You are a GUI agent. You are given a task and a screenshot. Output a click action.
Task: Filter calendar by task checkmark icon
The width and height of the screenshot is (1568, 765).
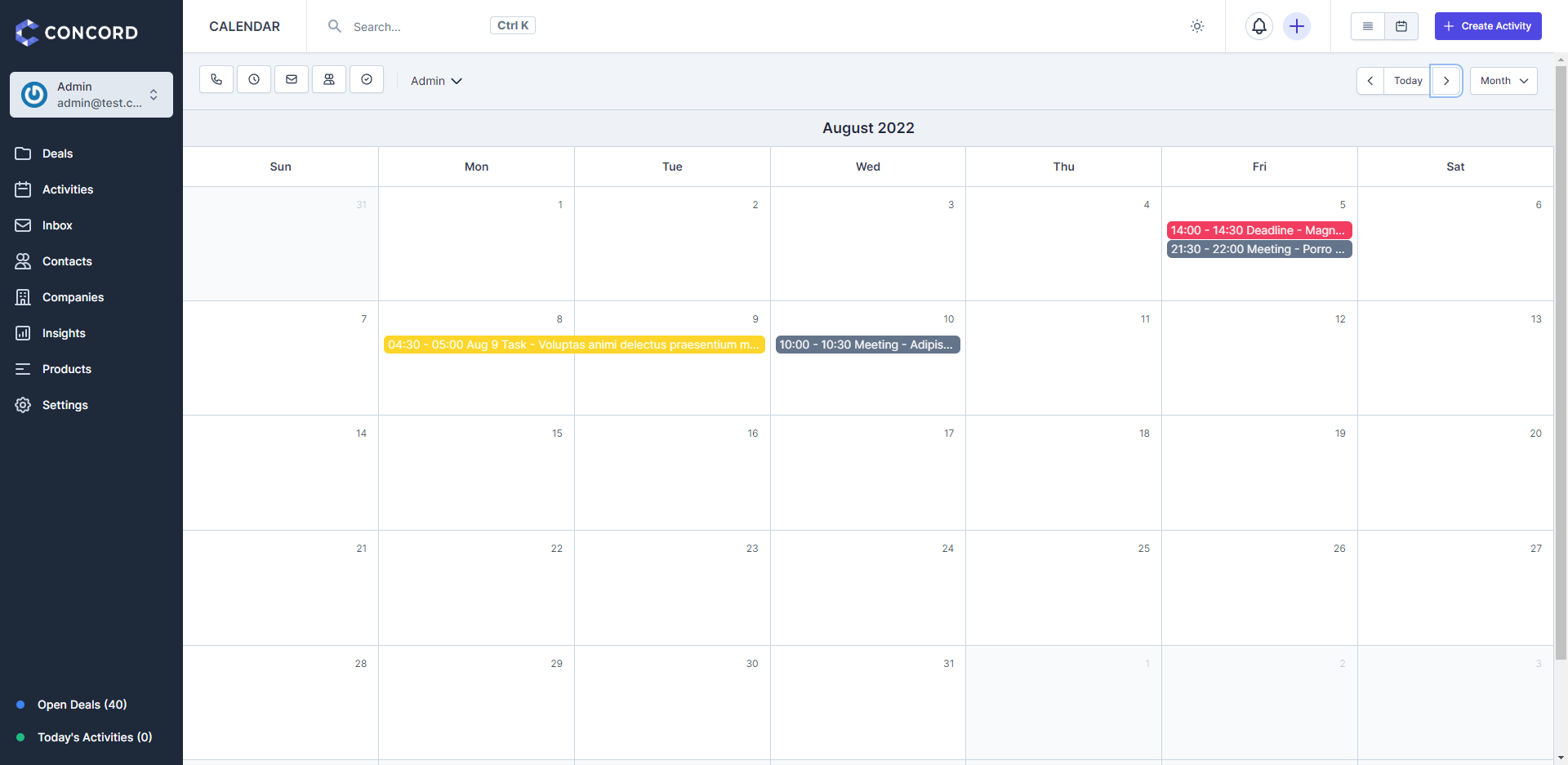coord(367,79)
